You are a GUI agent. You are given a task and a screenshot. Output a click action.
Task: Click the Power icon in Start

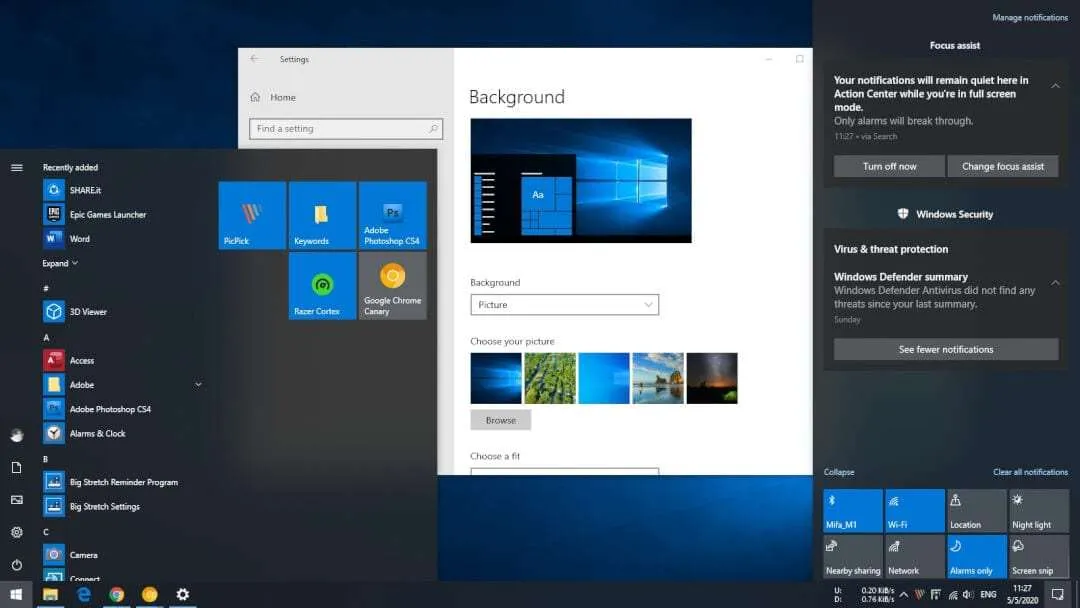pos(17,565)
